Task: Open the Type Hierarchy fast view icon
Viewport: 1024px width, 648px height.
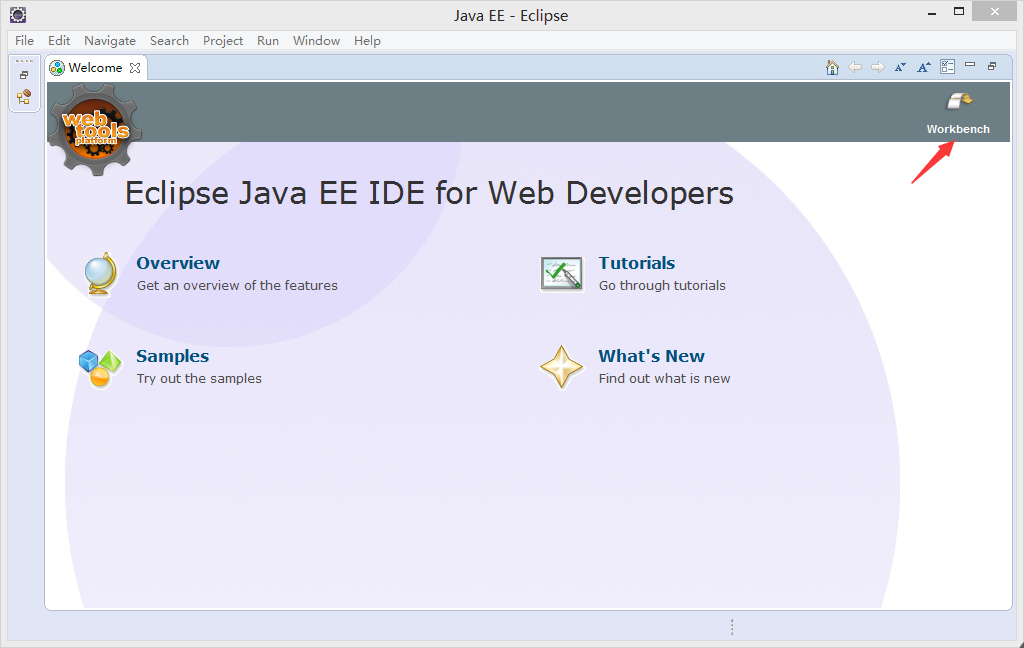Action: point(24,97)
